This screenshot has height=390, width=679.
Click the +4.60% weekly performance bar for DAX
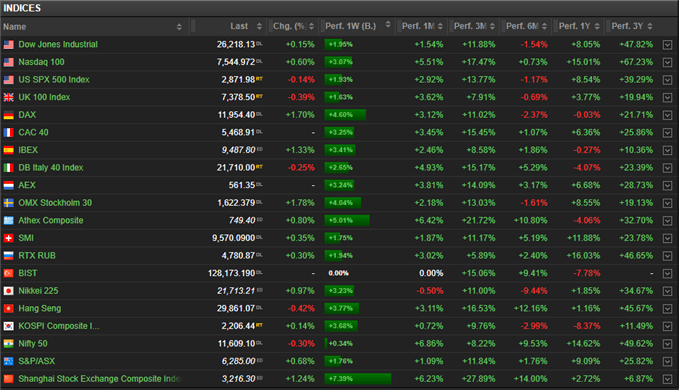pos(345,115)
